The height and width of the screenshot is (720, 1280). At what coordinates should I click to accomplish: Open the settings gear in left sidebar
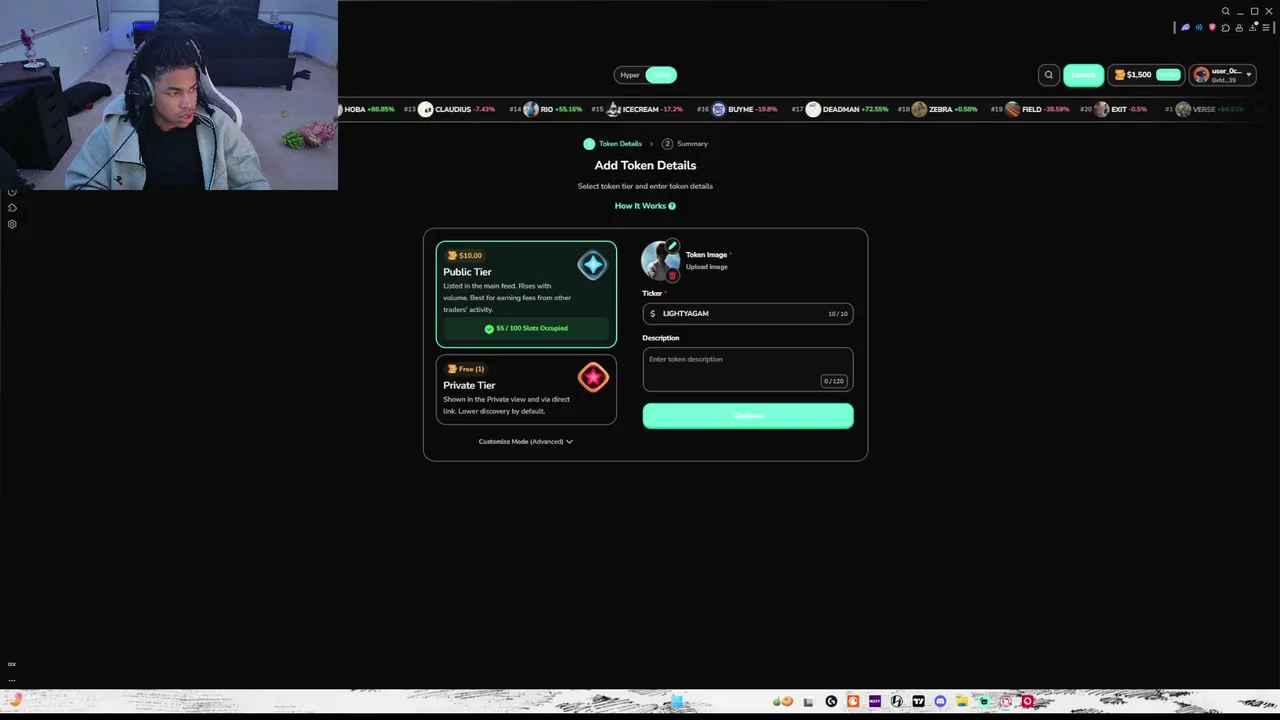click(x=12, y=224)
